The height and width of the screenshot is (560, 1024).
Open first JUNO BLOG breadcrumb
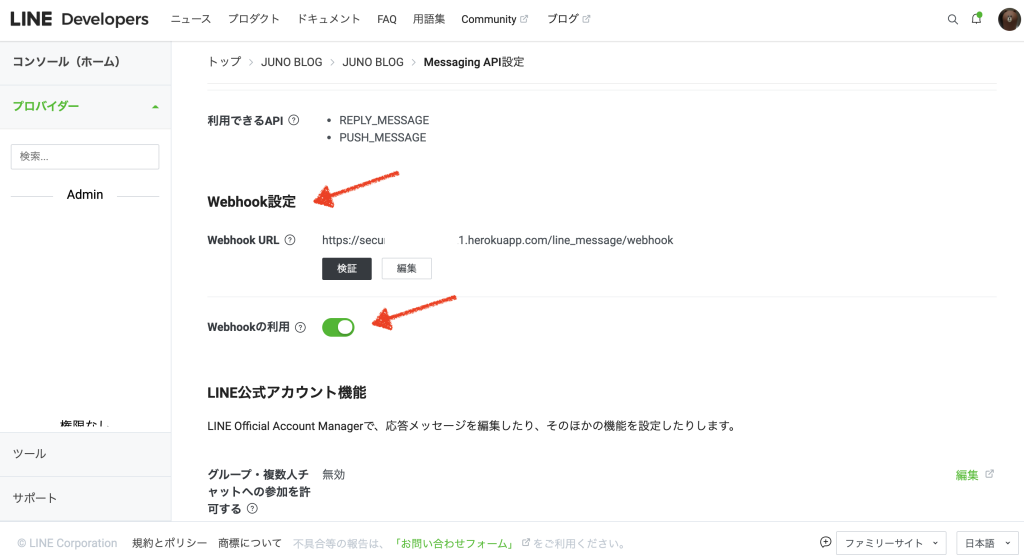[x=291, y=62]
